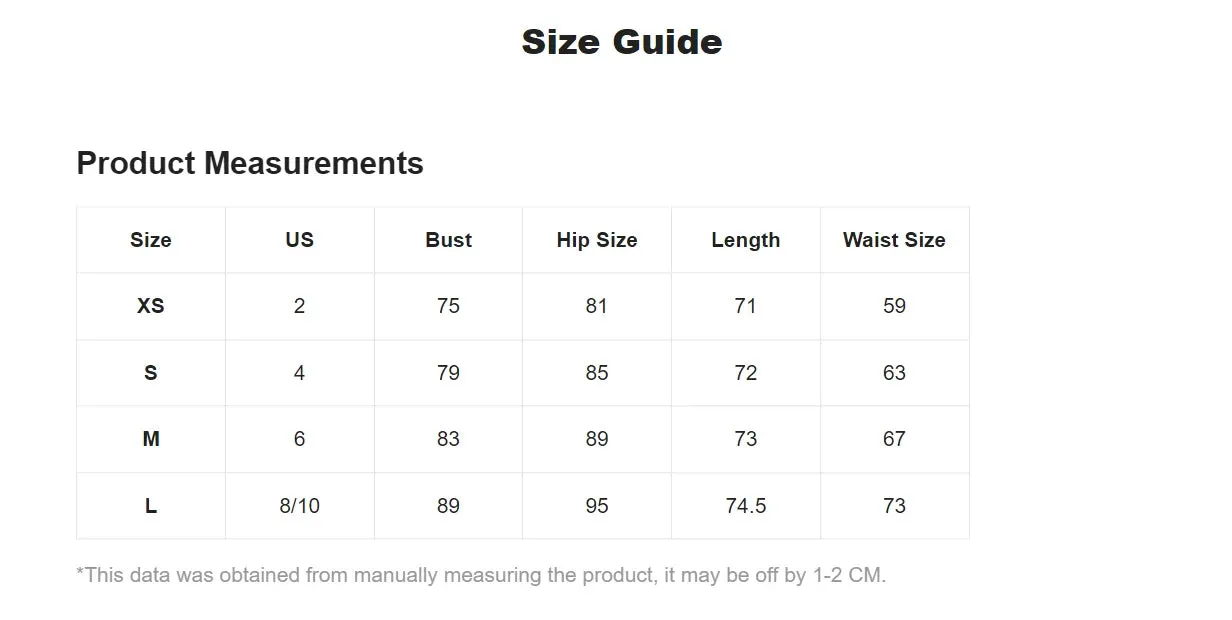Click the Bust column header
The height and width of the screenshot is (620, 1232).
[448, 240]
